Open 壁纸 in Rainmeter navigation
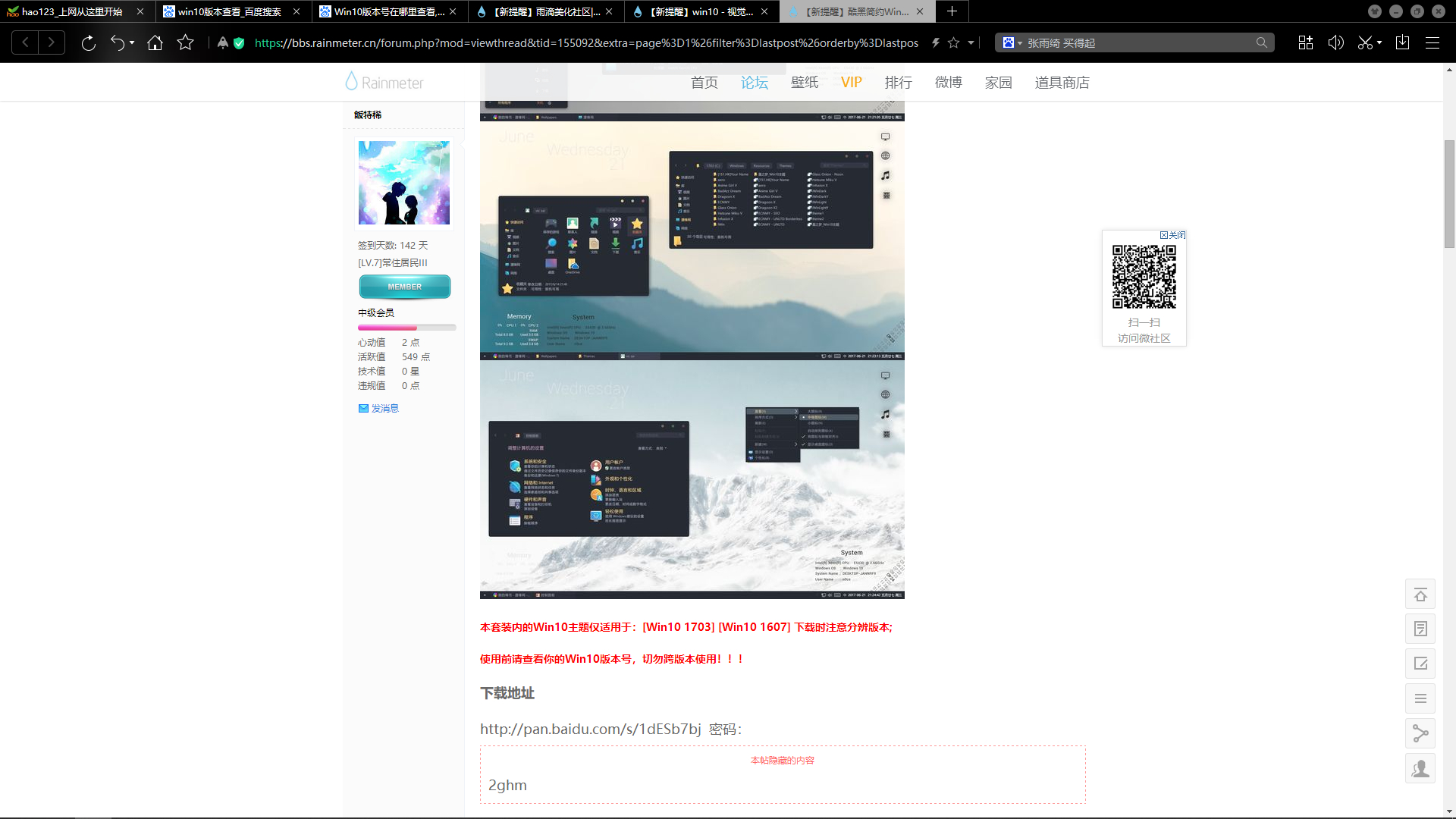Viewport: 1456px width, 819px height. [804, 83]
